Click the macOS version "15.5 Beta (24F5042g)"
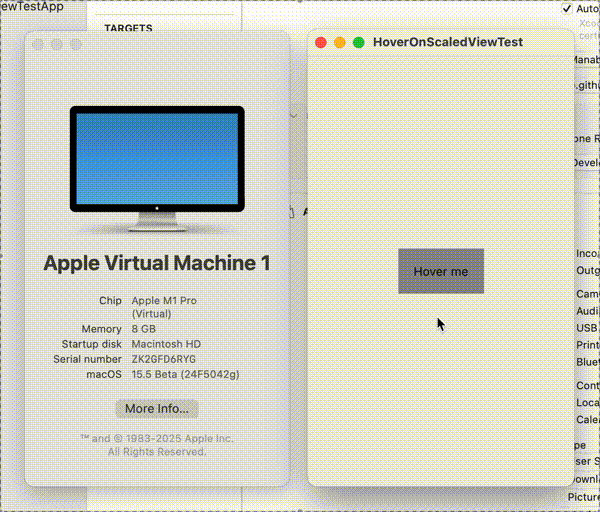600x512 pixels. (x=186, y=374)
